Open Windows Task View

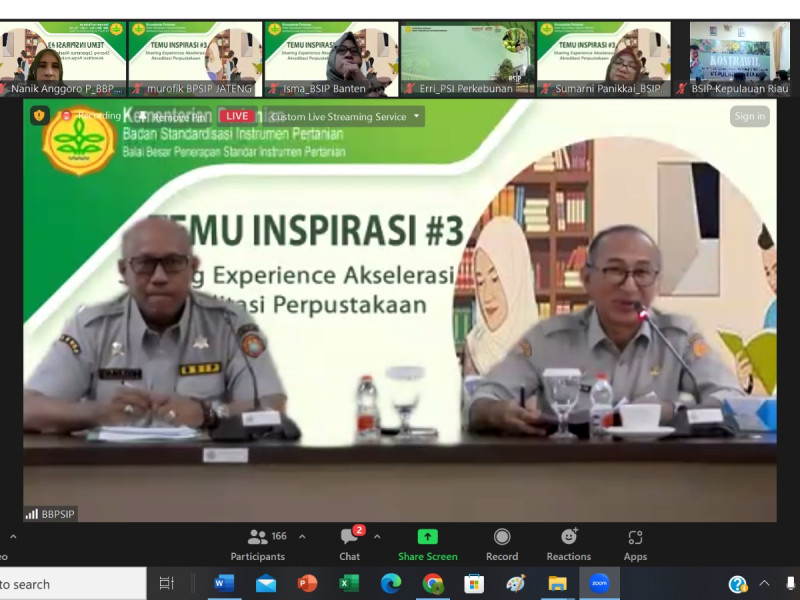[x=167, y=584]
